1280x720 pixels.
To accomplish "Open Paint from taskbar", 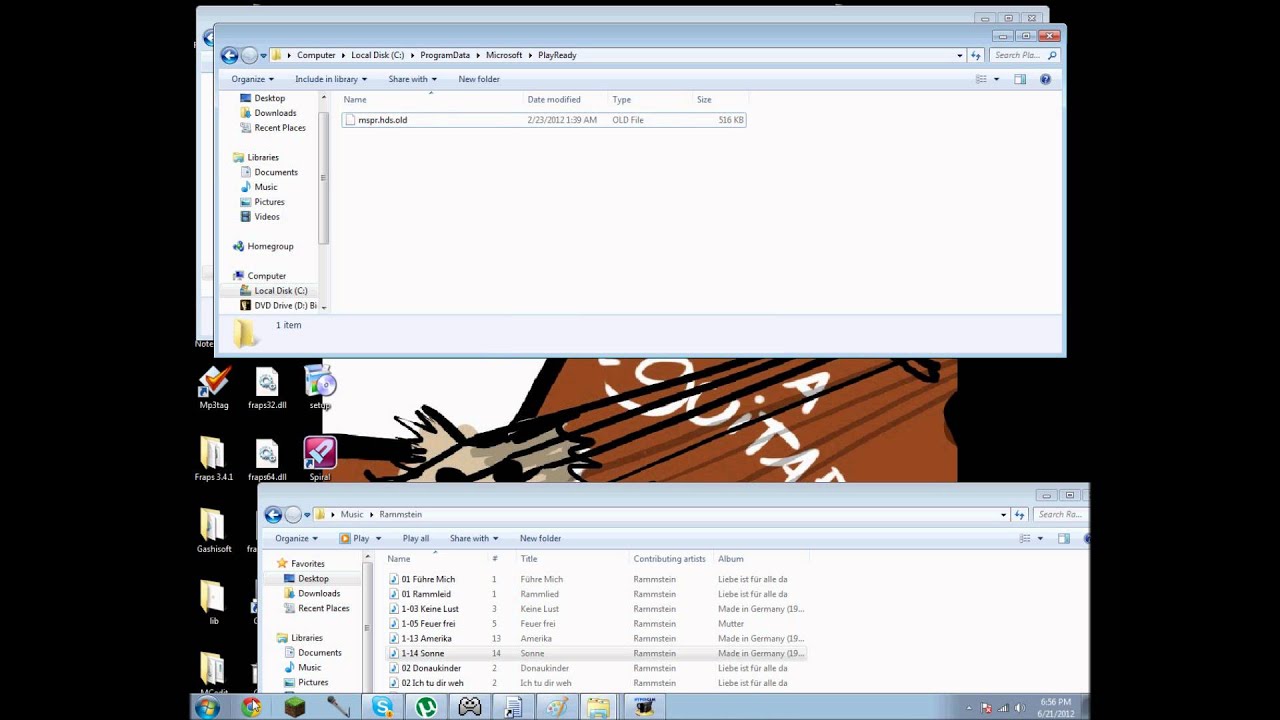I will [x=557, y=708].
